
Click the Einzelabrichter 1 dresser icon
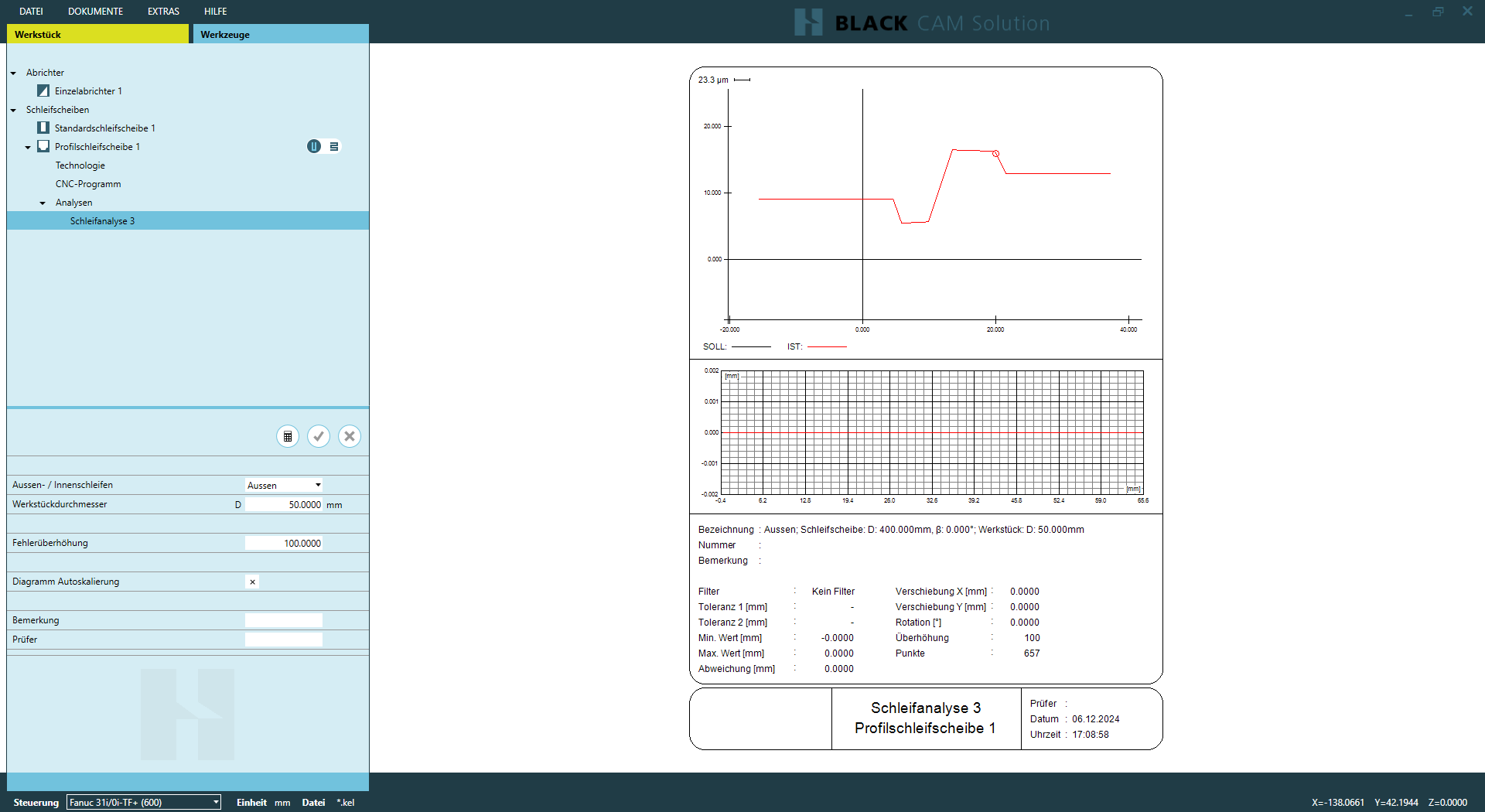point(43,91)
